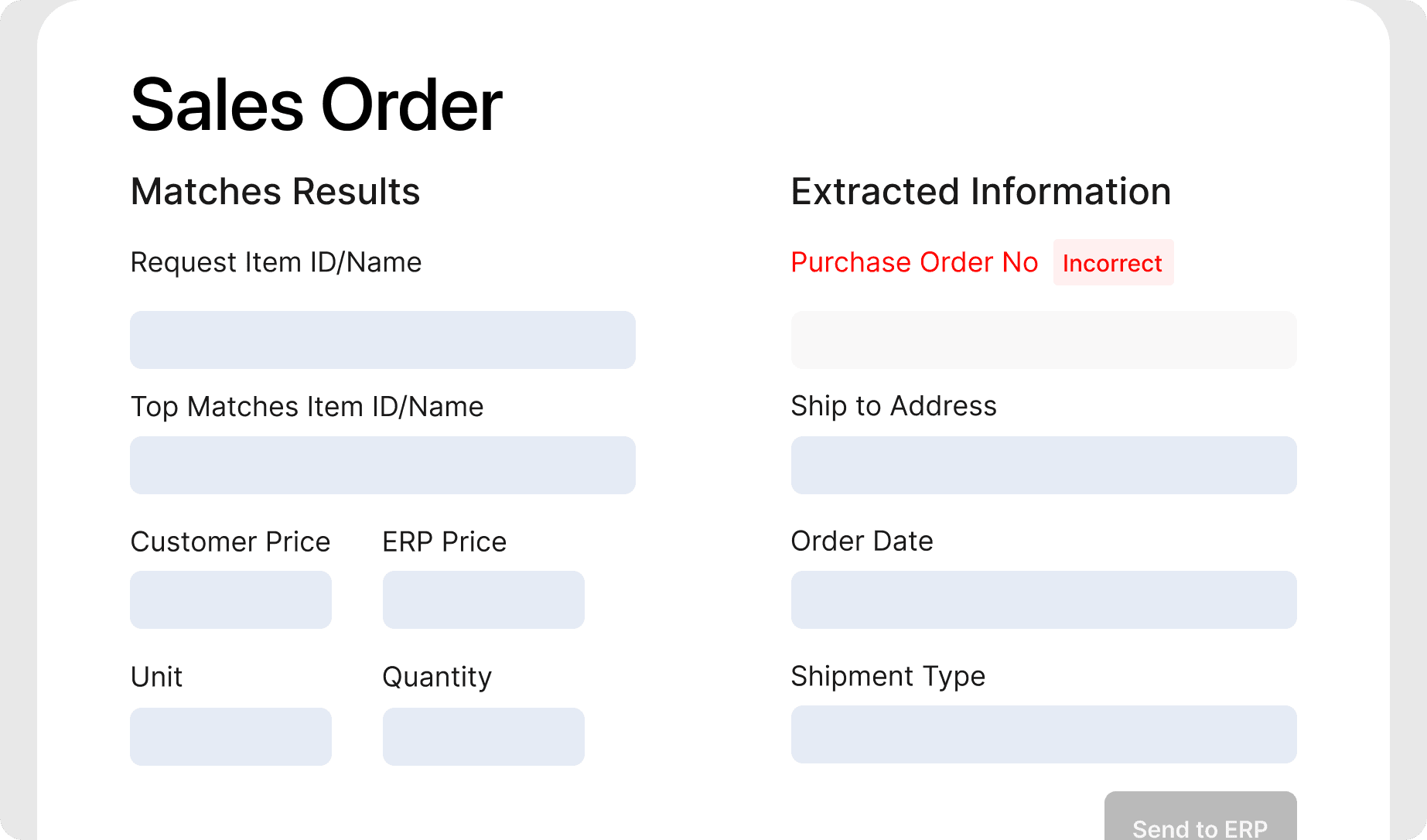Click the Extracted Information section heading
The height and width of the screenshot is (840, 1427).
980,191
